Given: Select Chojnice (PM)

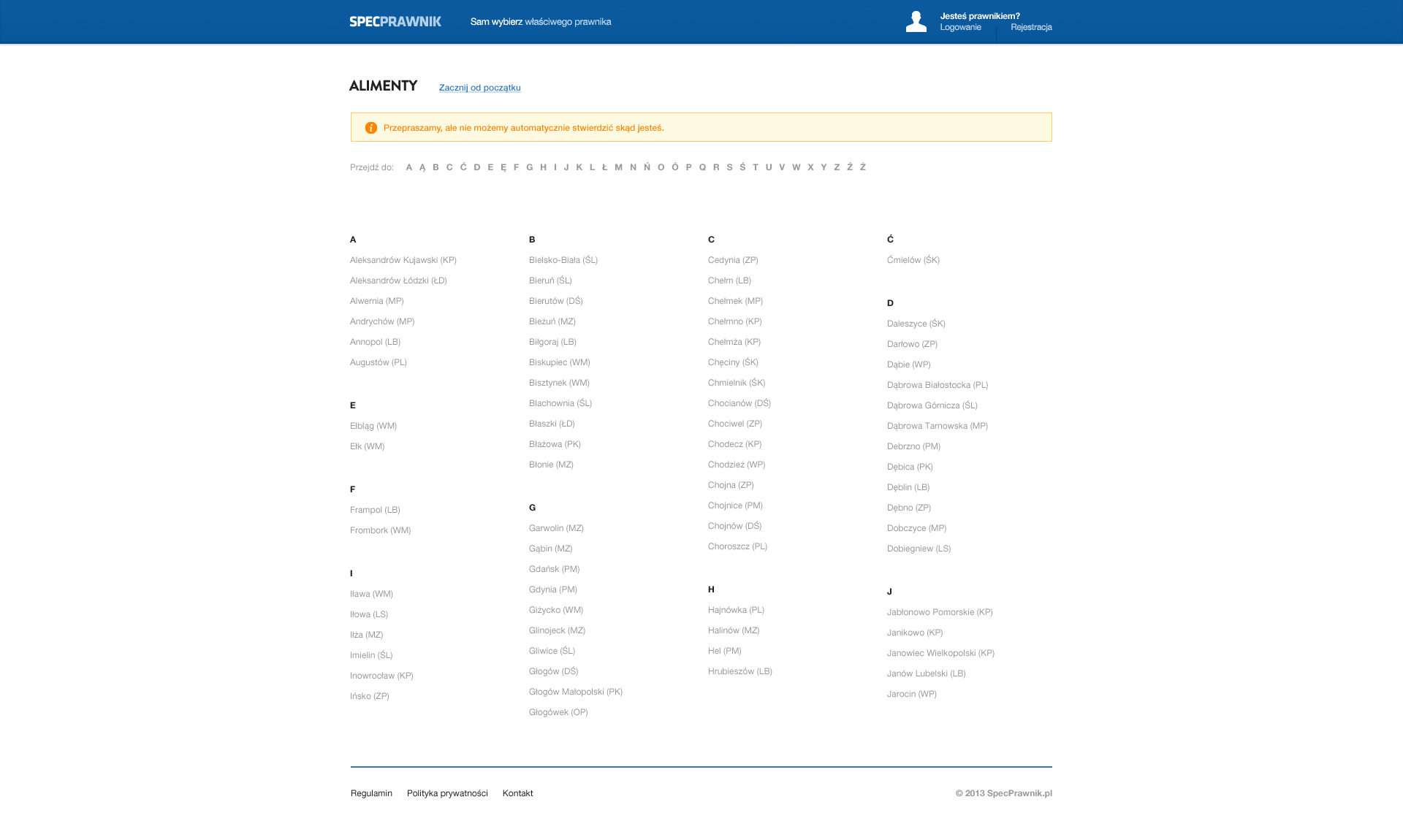Looking at the screenshot, I should (736, 505).
